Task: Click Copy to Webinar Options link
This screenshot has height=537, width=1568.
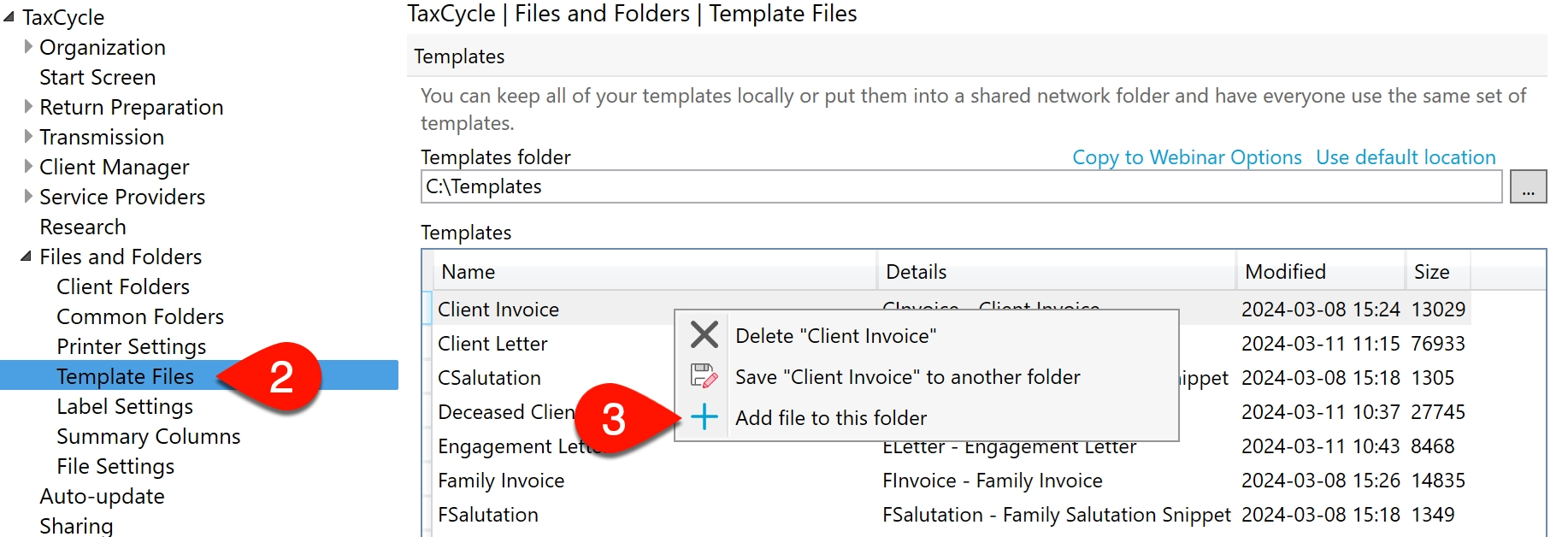Action: 1187,157
